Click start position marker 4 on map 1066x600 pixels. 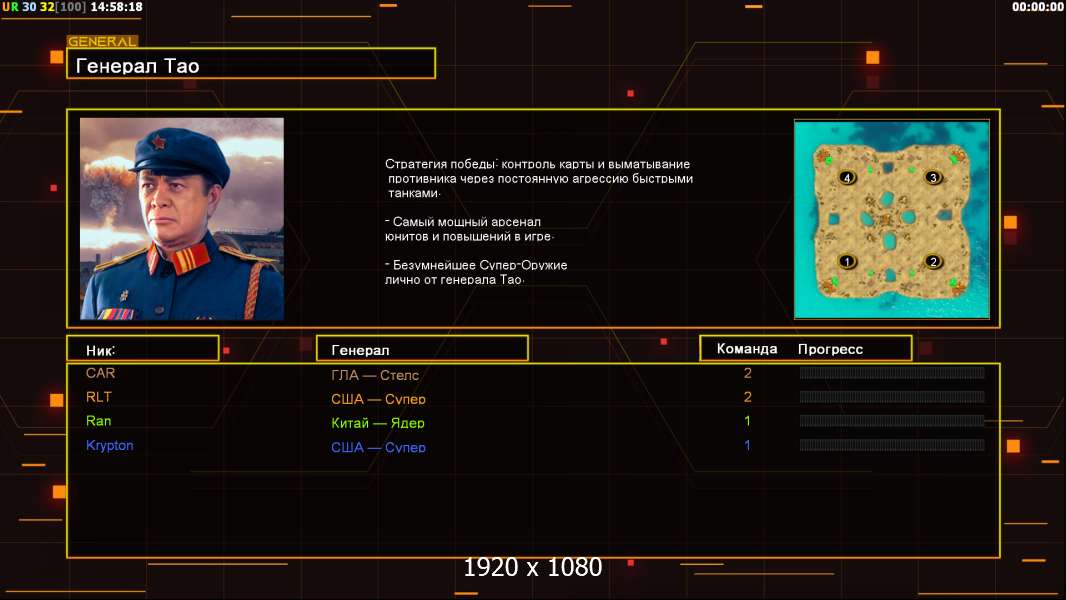[847, 177]
